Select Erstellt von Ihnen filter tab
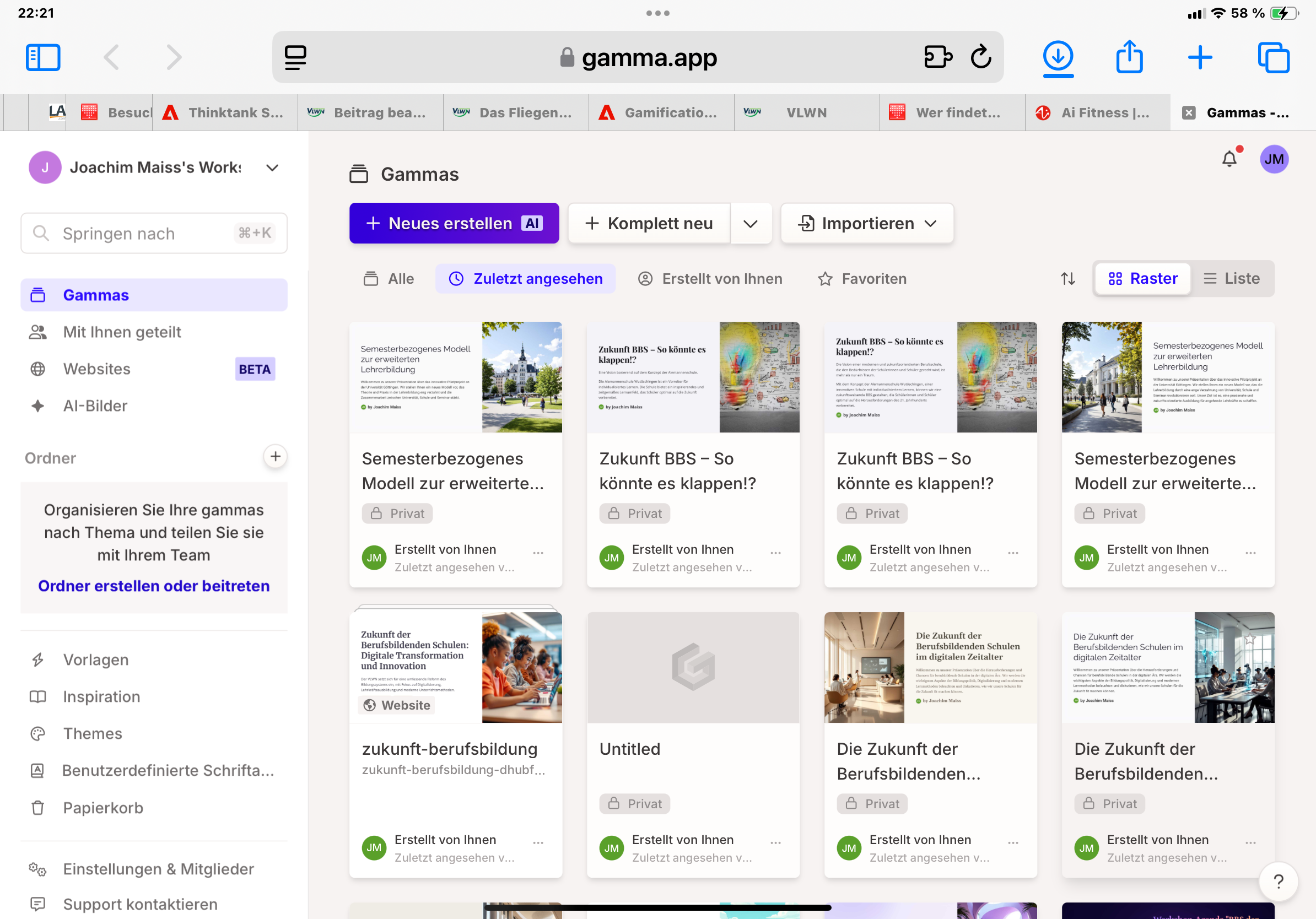 coord(710,279)
